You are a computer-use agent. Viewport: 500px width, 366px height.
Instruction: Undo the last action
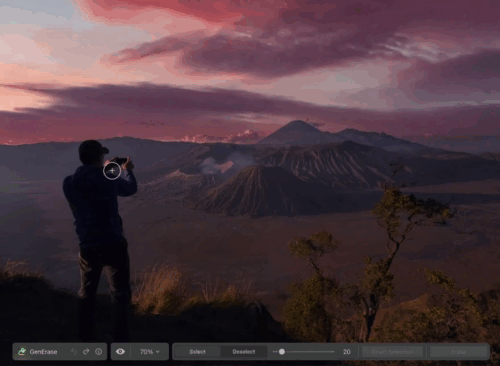[x=74, y=352]
